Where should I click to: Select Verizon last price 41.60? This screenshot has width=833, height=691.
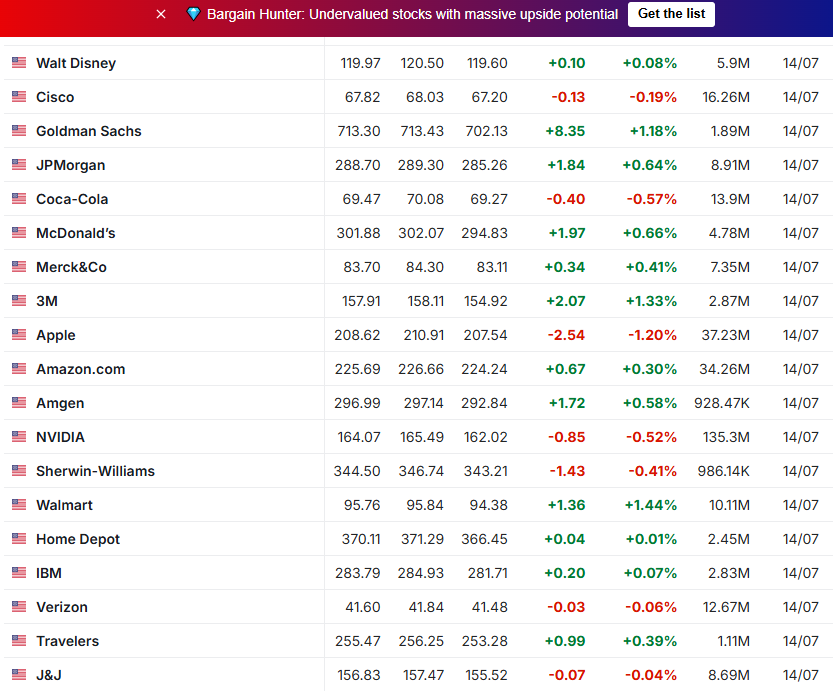[x=363, y=607]
